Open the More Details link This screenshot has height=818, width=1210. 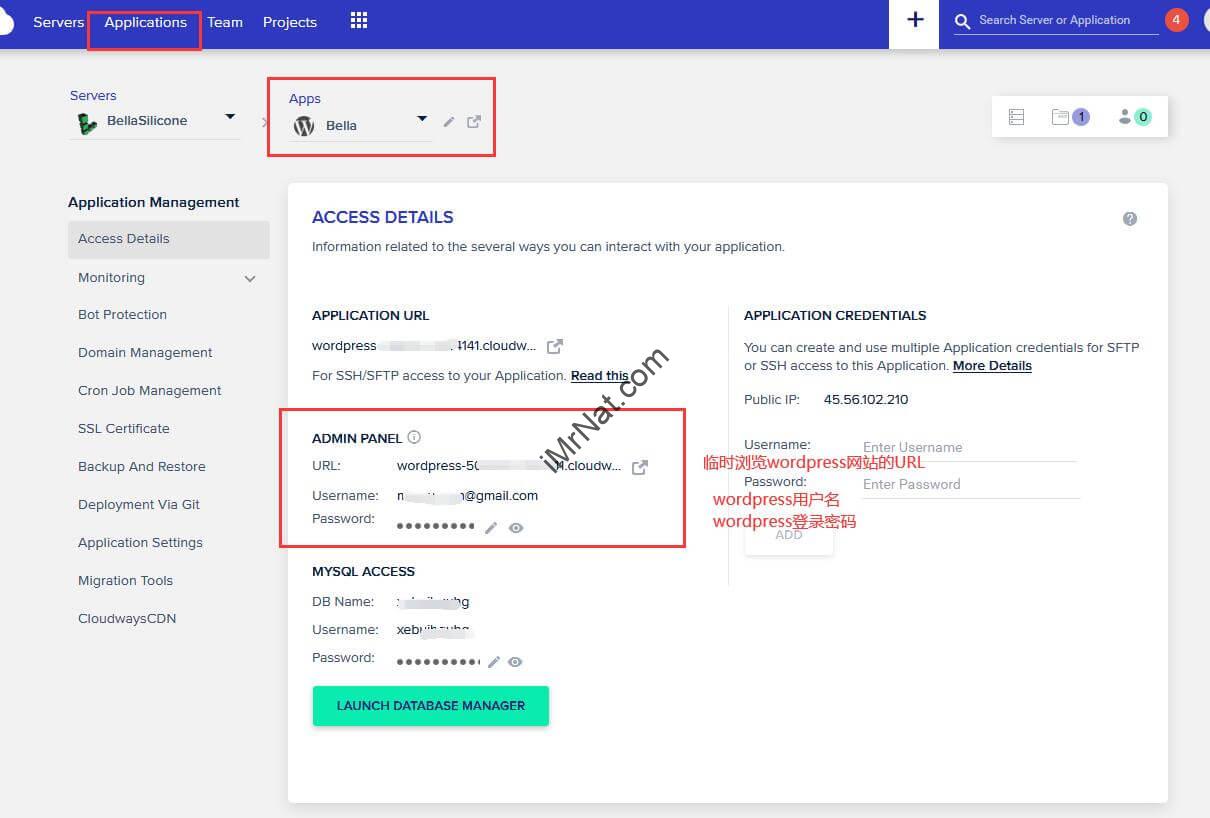pyautogui.click(x=992, y=366)
